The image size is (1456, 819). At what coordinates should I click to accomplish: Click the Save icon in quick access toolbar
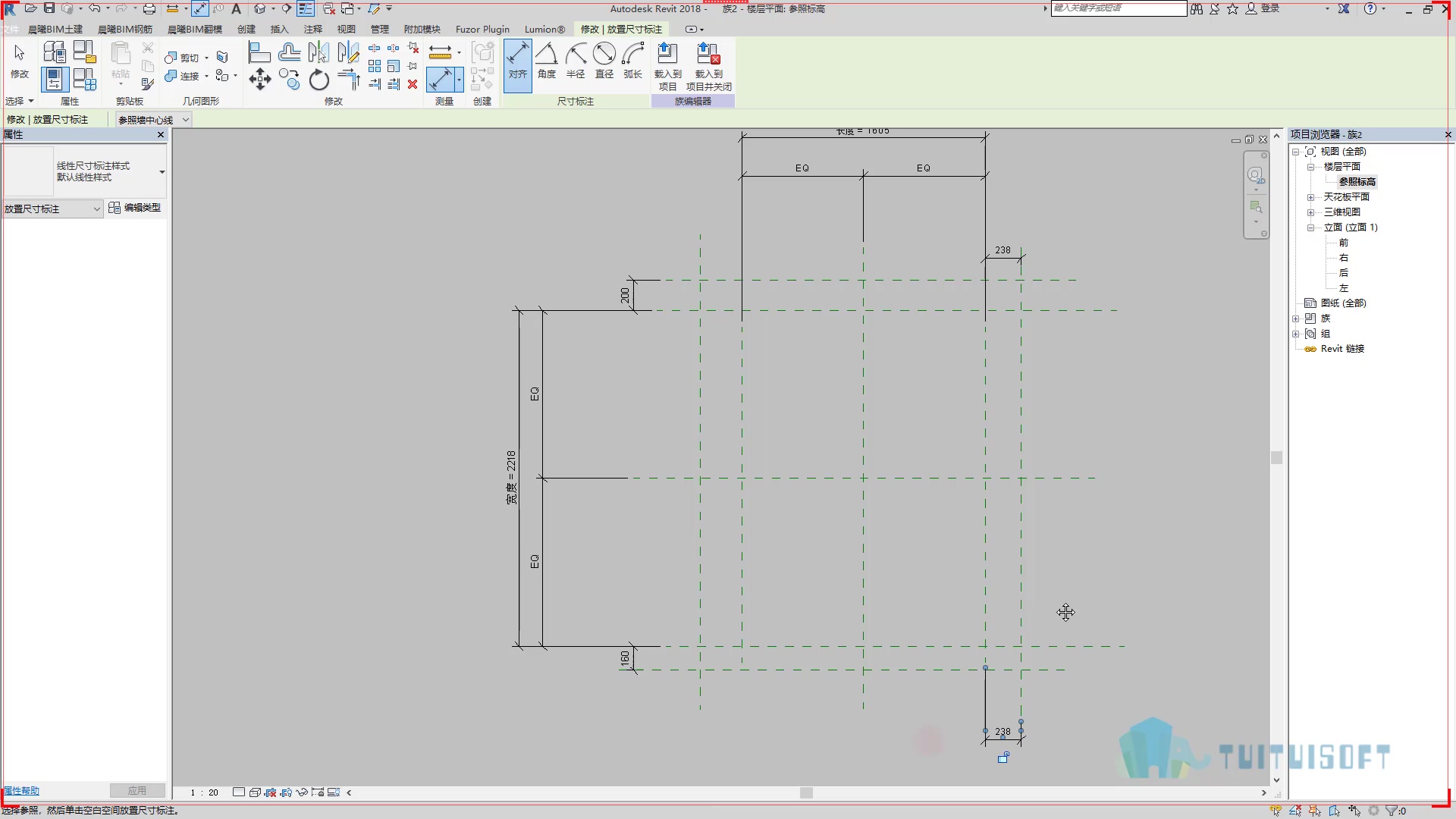point(49,8)
